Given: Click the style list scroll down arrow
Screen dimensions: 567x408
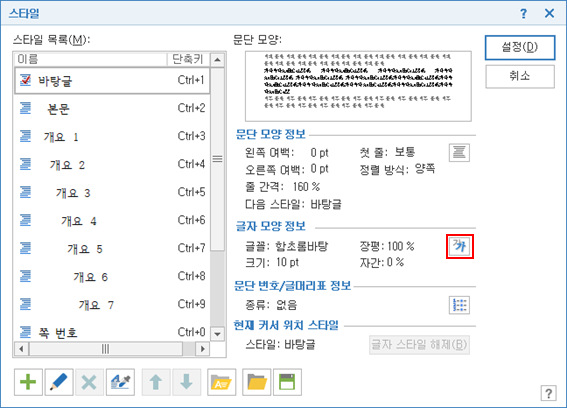Looking at the screenshot, I should pyautogui.click(x=217, y=333).
